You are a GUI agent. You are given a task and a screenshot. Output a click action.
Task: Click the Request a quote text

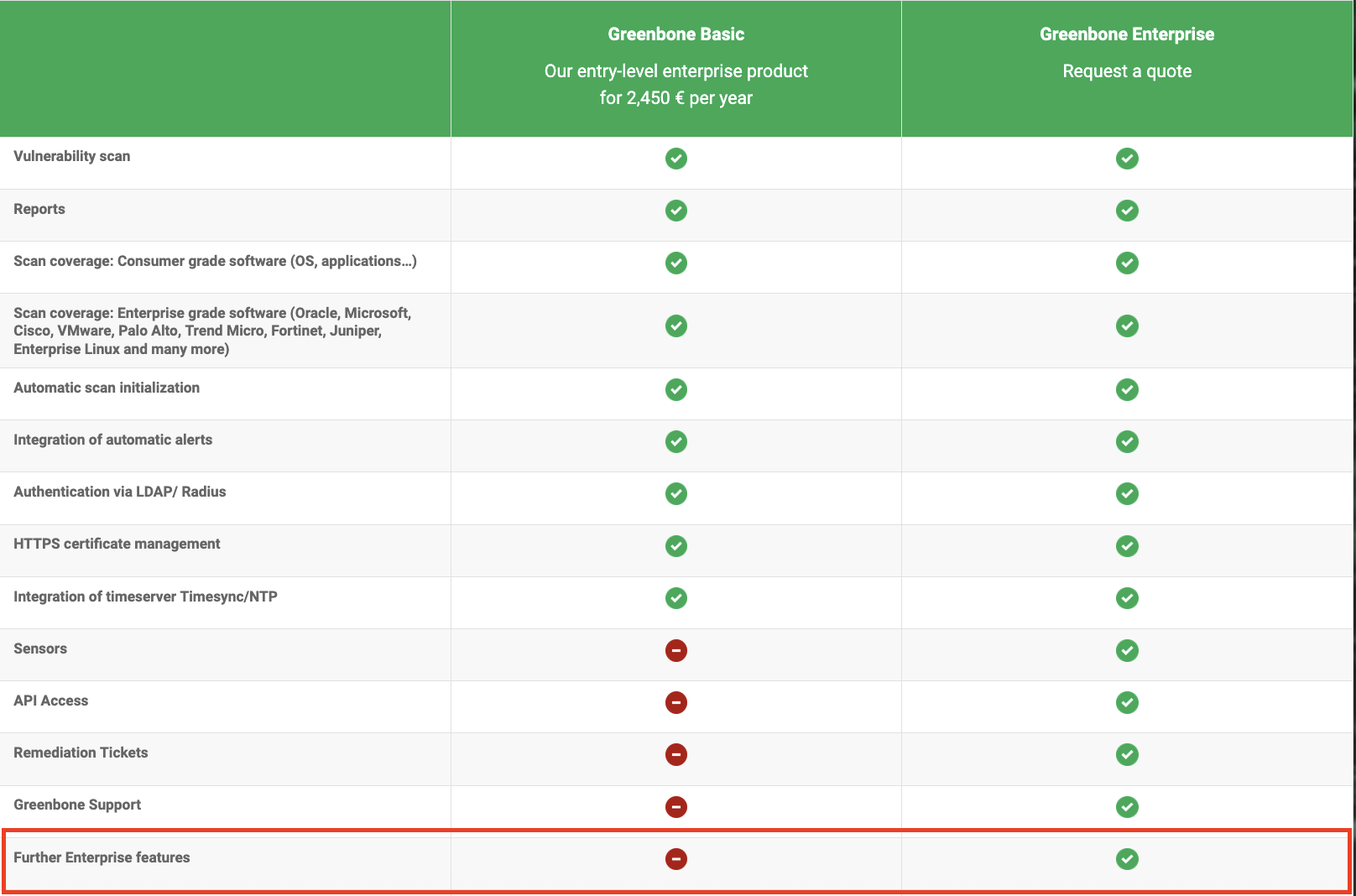pyautogui.click(x=1126, y=71)
